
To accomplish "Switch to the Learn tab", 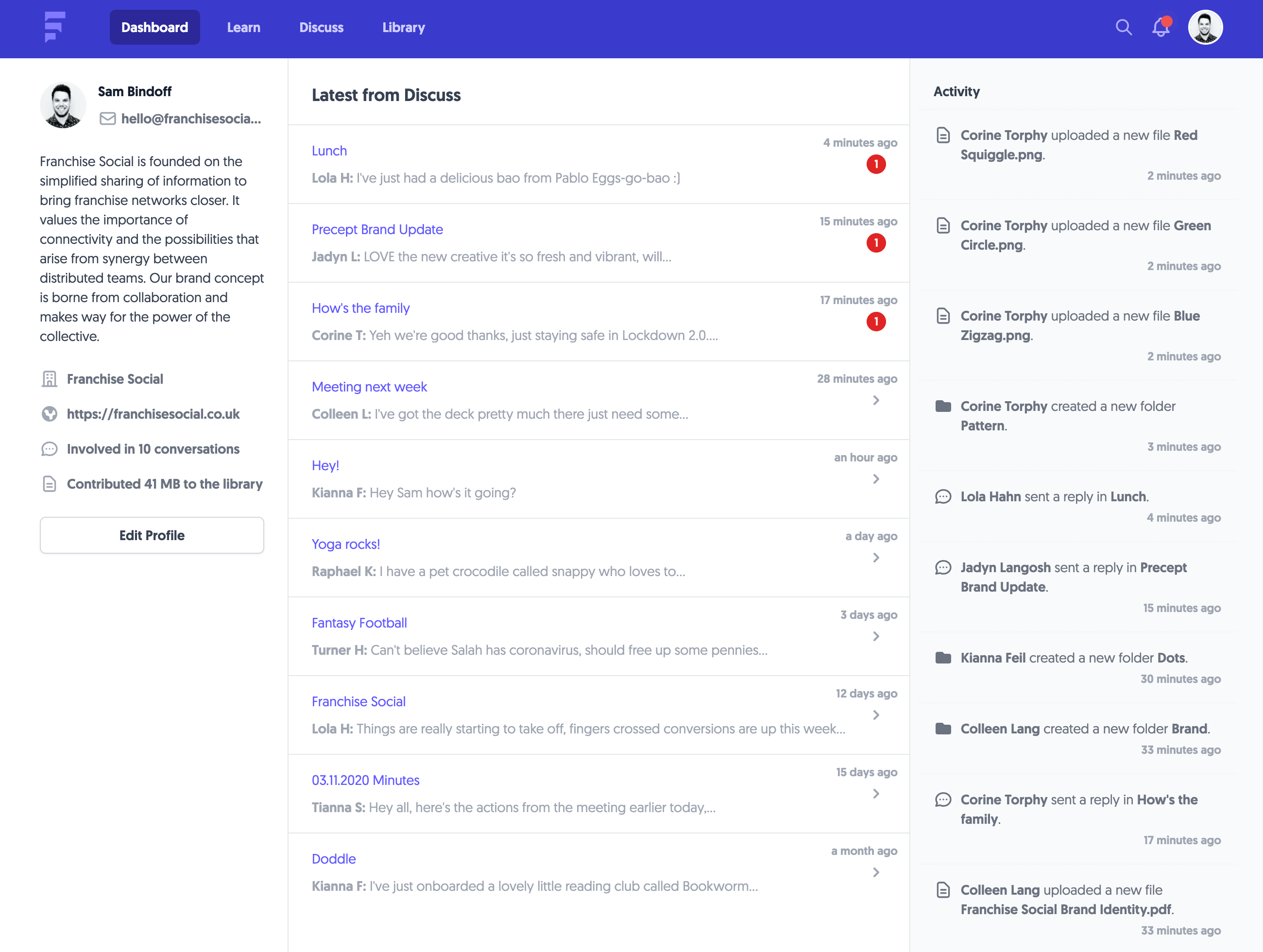I will tap(244, 27).
